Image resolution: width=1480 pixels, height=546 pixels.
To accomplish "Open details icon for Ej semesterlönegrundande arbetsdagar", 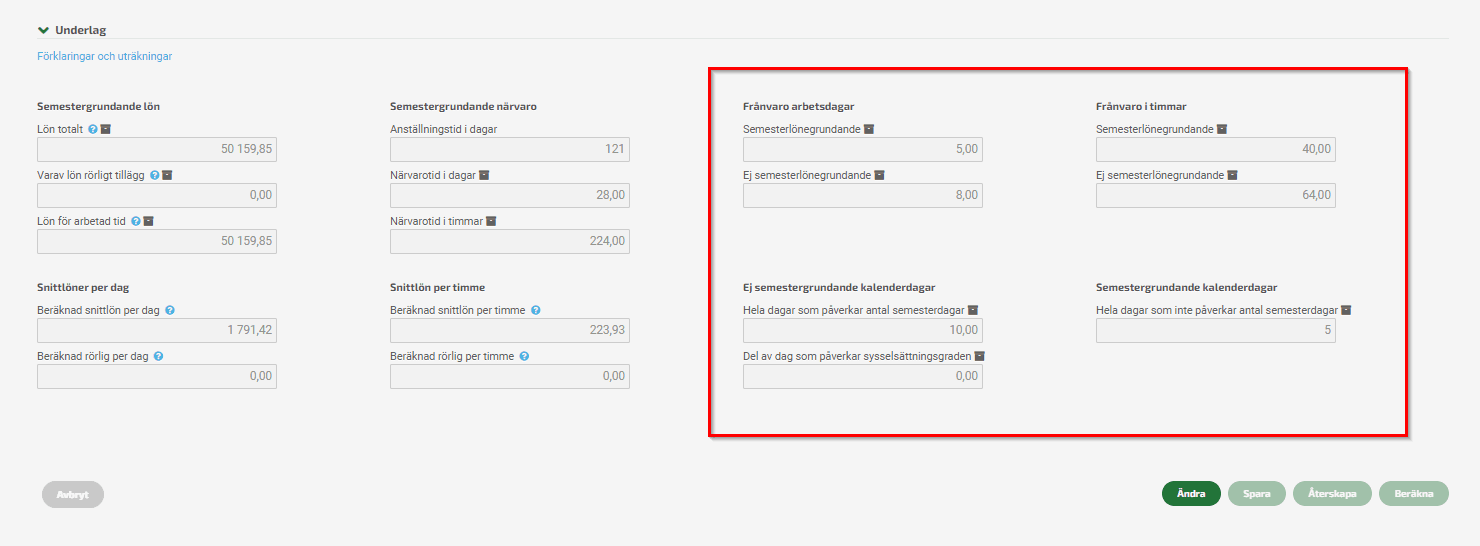I will 880,175.
